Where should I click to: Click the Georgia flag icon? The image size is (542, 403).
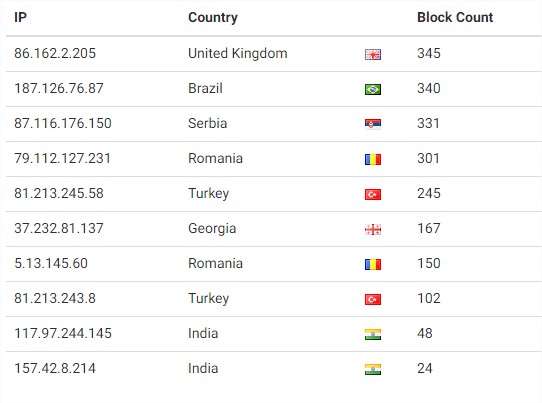click(373, 229)
